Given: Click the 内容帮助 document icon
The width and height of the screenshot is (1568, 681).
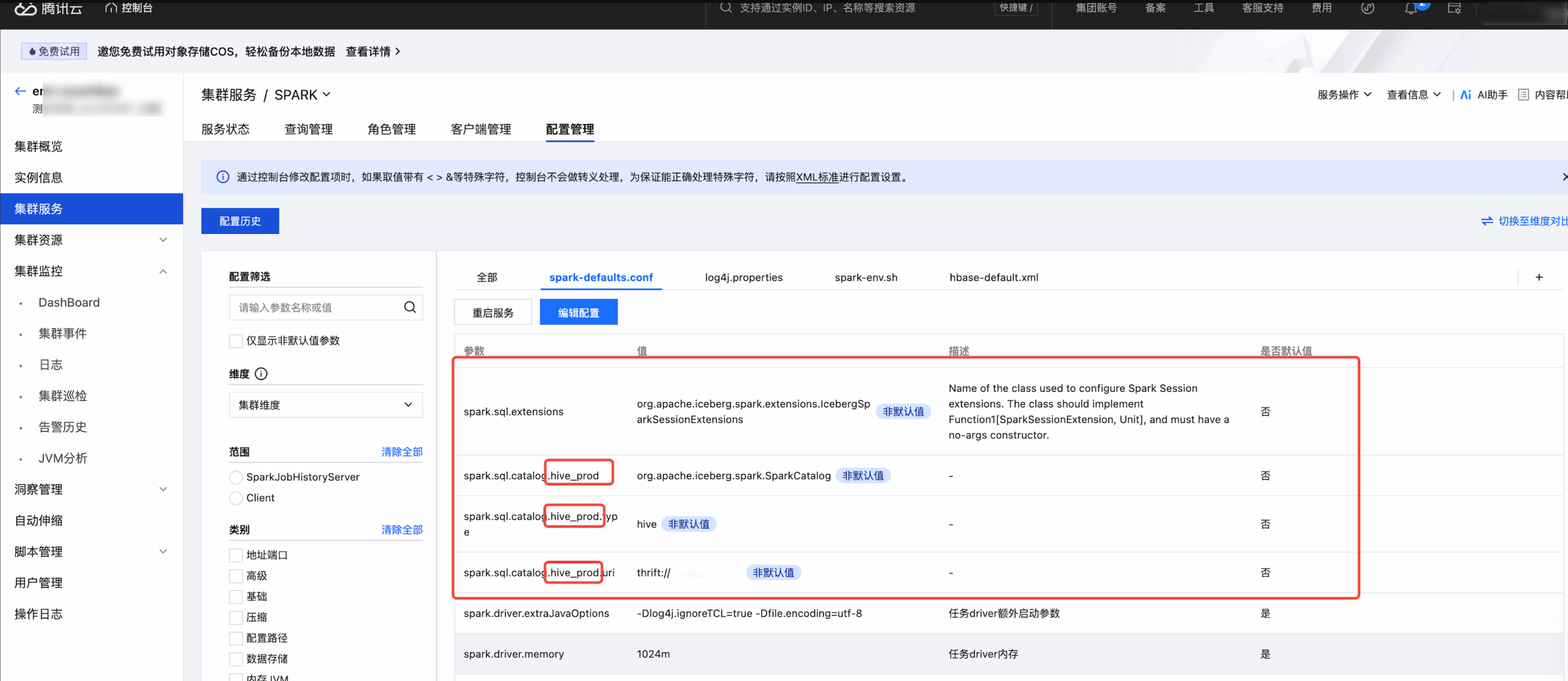Looking at the screenshot, I should tap(1523, 95).
